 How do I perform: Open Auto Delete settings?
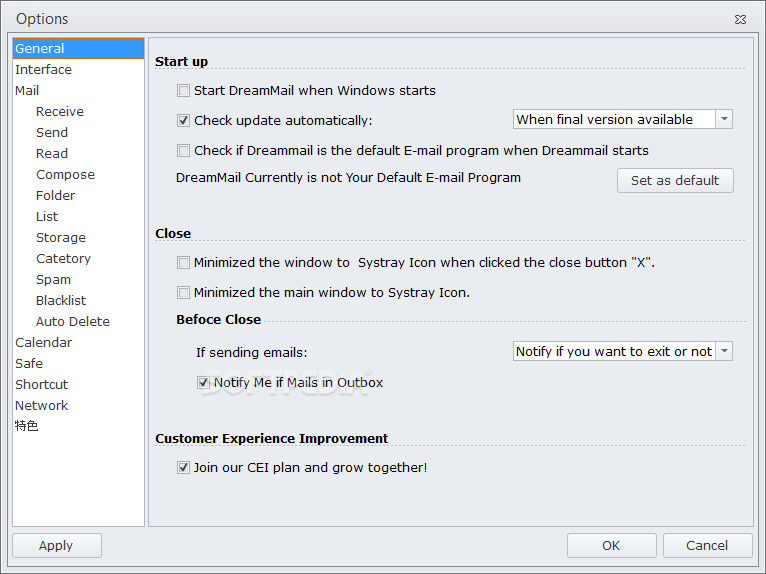73,321
